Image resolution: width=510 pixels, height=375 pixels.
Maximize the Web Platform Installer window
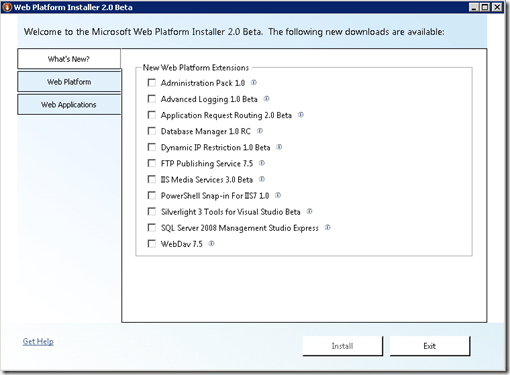point(485,7)
